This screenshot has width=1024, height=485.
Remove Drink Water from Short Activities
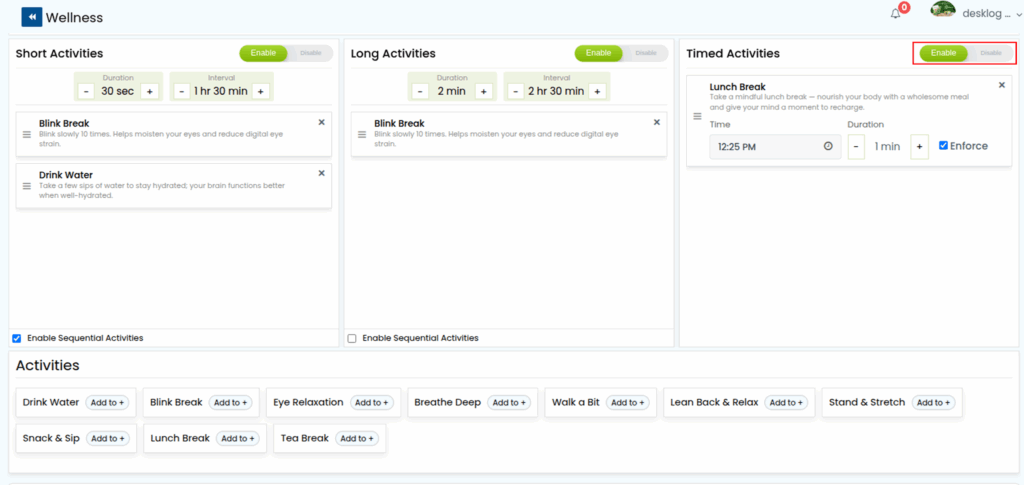point(321,173)
